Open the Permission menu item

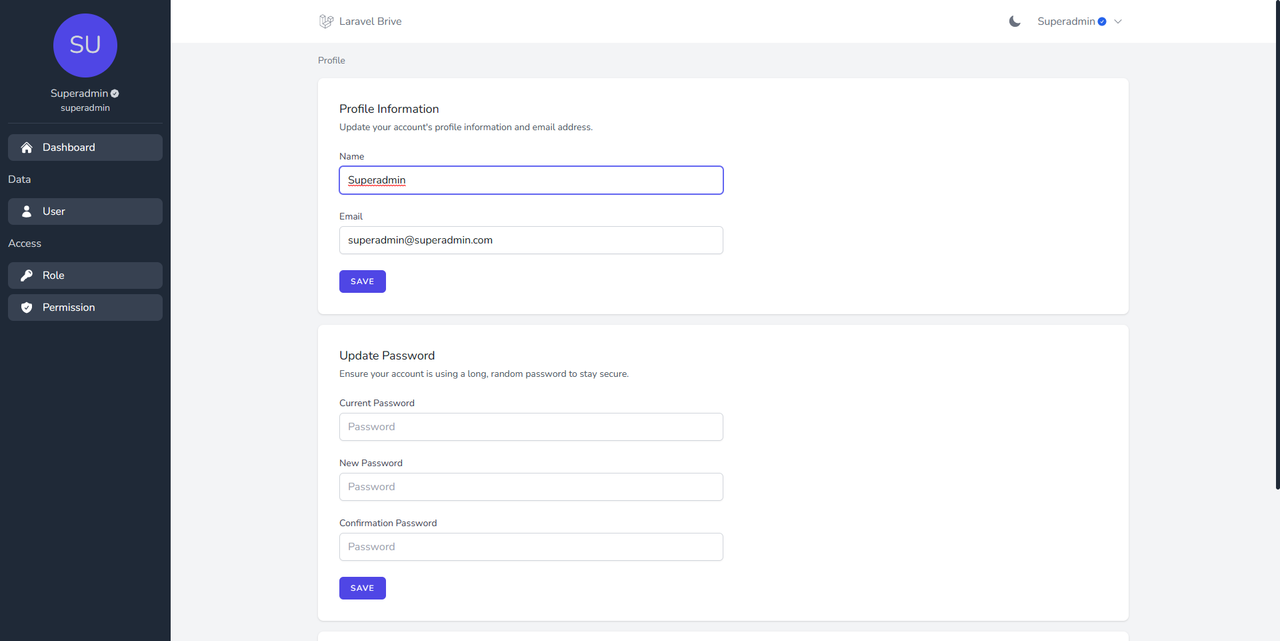pos(85,307)
